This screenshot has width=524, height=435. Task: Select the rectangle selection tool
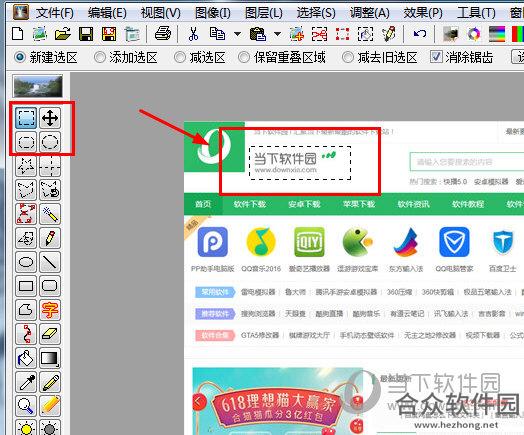tap(26, 118)
